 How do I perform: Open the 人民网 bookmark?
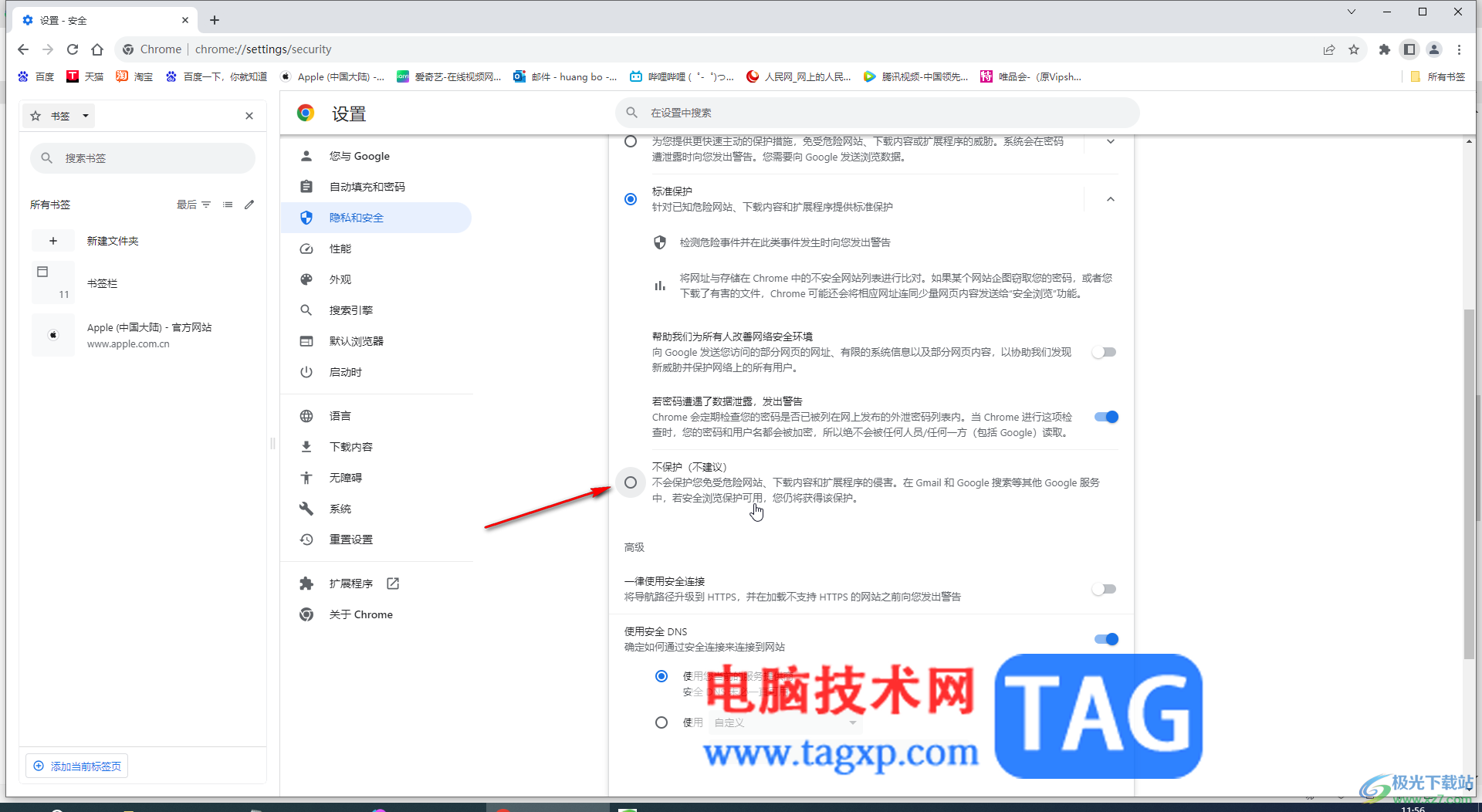click(799, 76)
